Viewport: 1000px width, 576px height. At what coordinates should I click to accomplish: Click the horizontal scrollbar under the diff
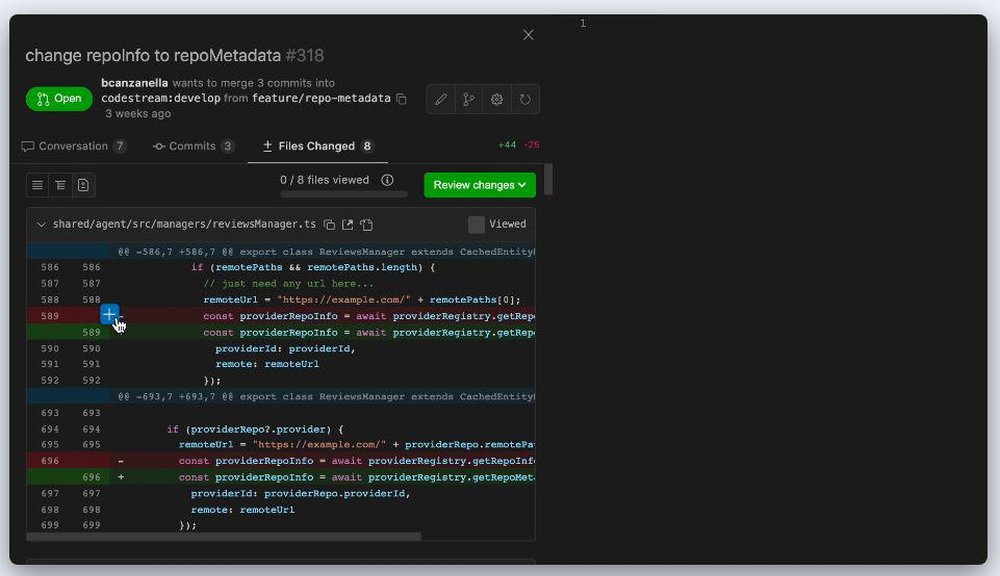(224, 536)
